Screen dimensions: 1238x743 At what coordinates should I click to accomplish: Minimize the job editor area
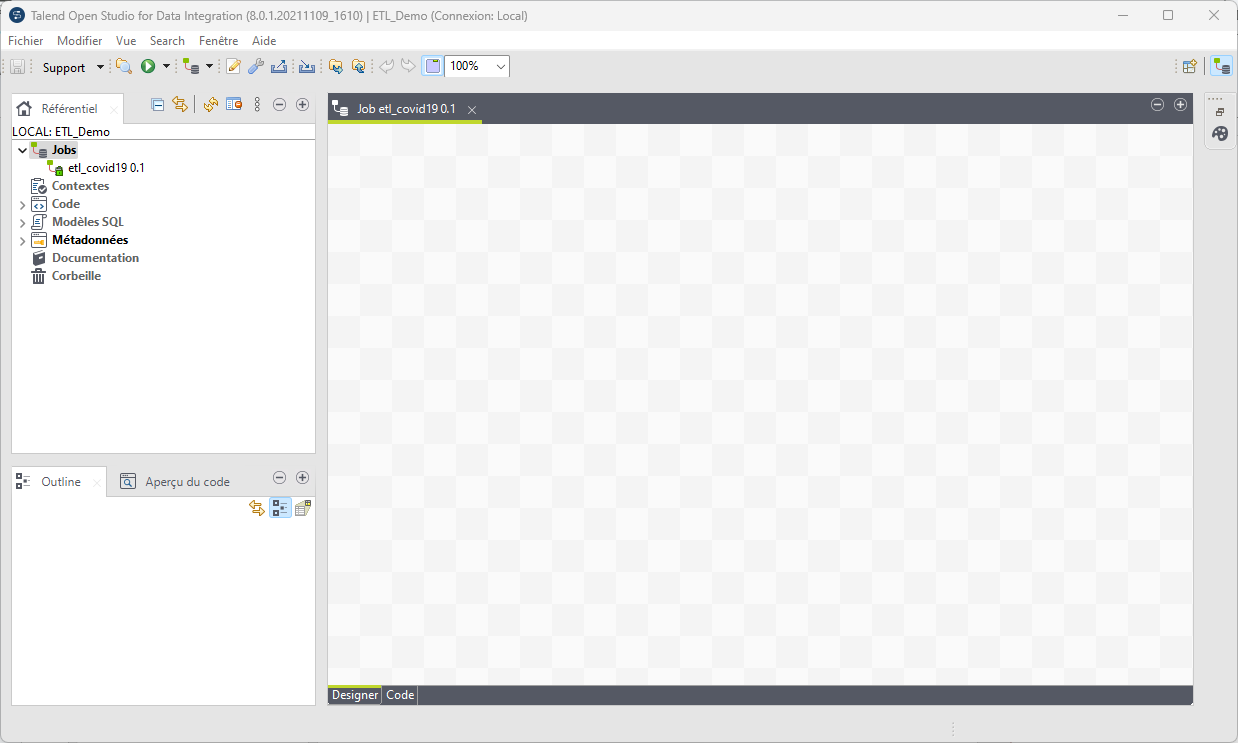pyautogui.click(x=1158, y=104)
